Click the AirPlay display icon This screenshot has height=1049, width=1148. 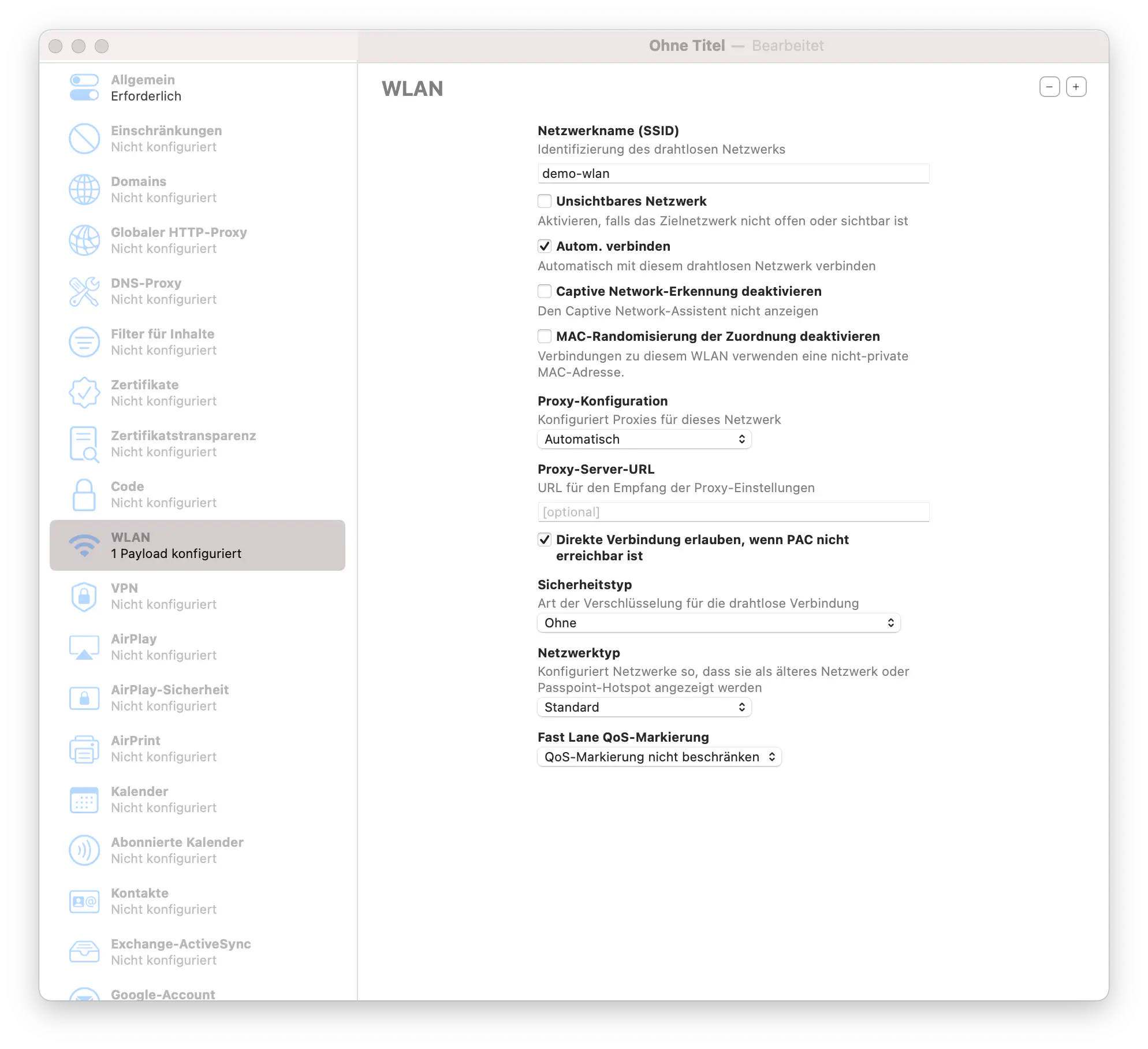(84, 646)
